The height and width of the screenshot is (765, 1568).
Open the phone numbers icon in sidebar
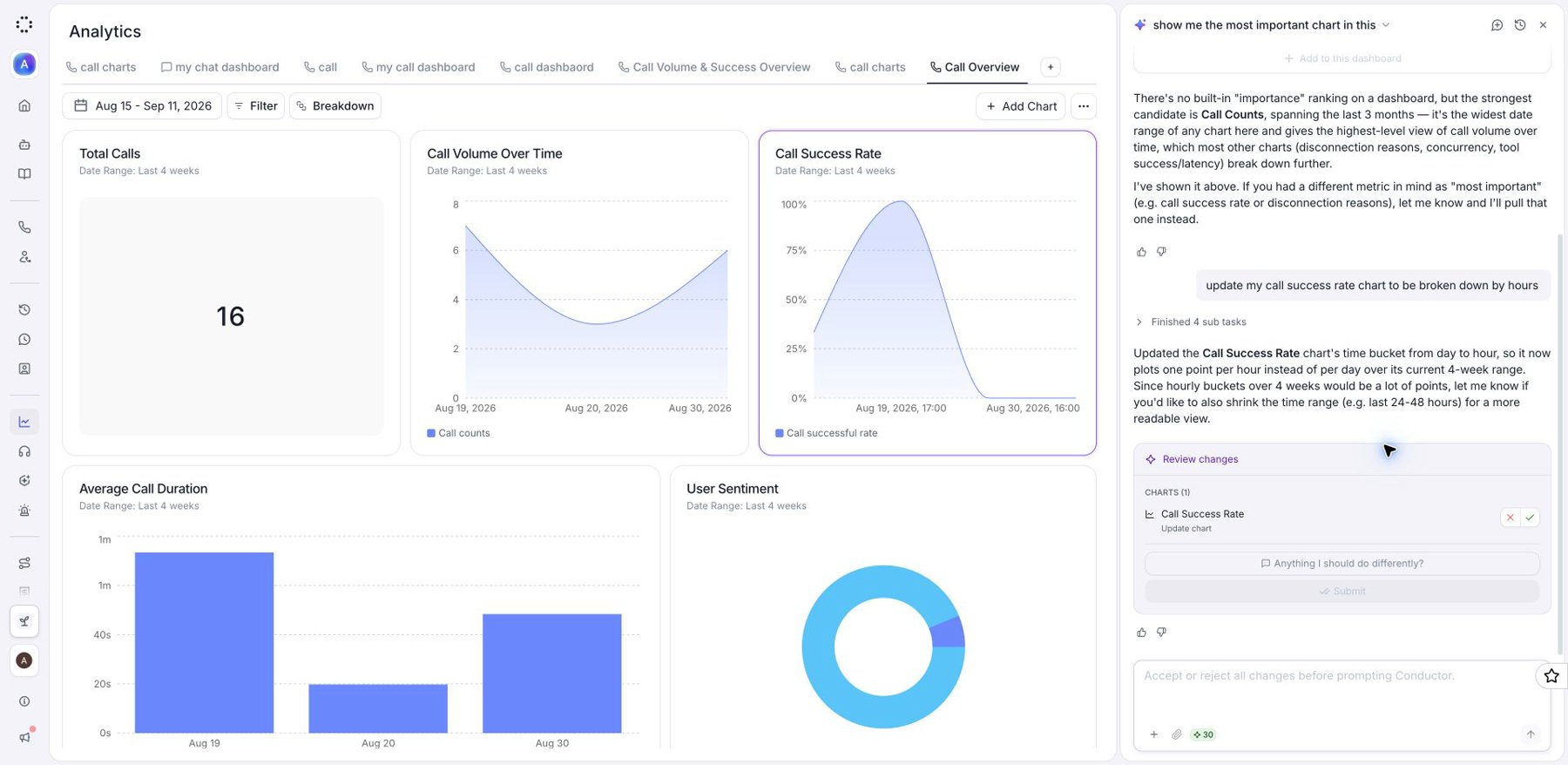pos(24,227)
